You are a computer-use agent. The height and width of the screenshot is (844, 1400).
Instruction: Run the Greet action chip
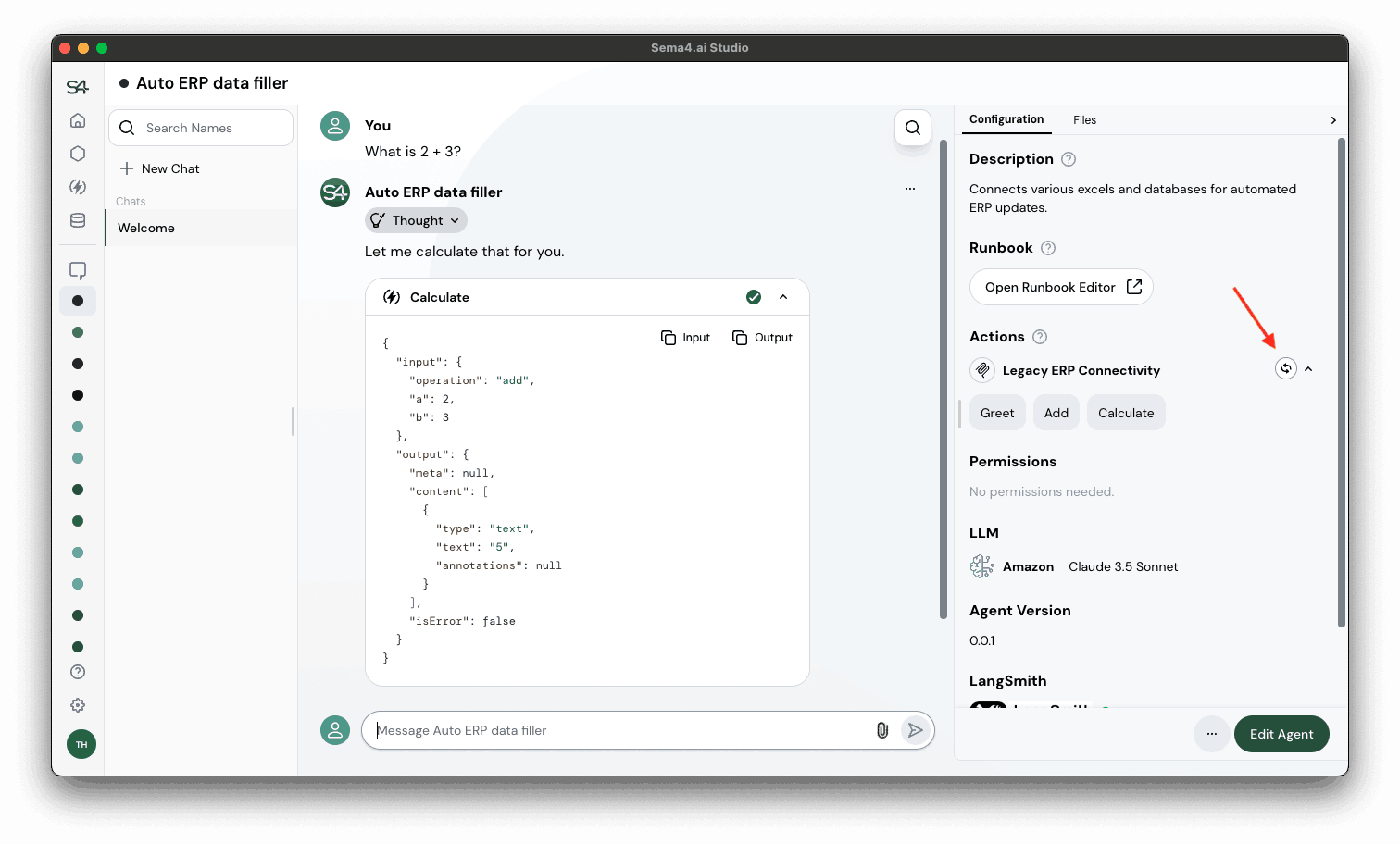[x=997, y=412]
